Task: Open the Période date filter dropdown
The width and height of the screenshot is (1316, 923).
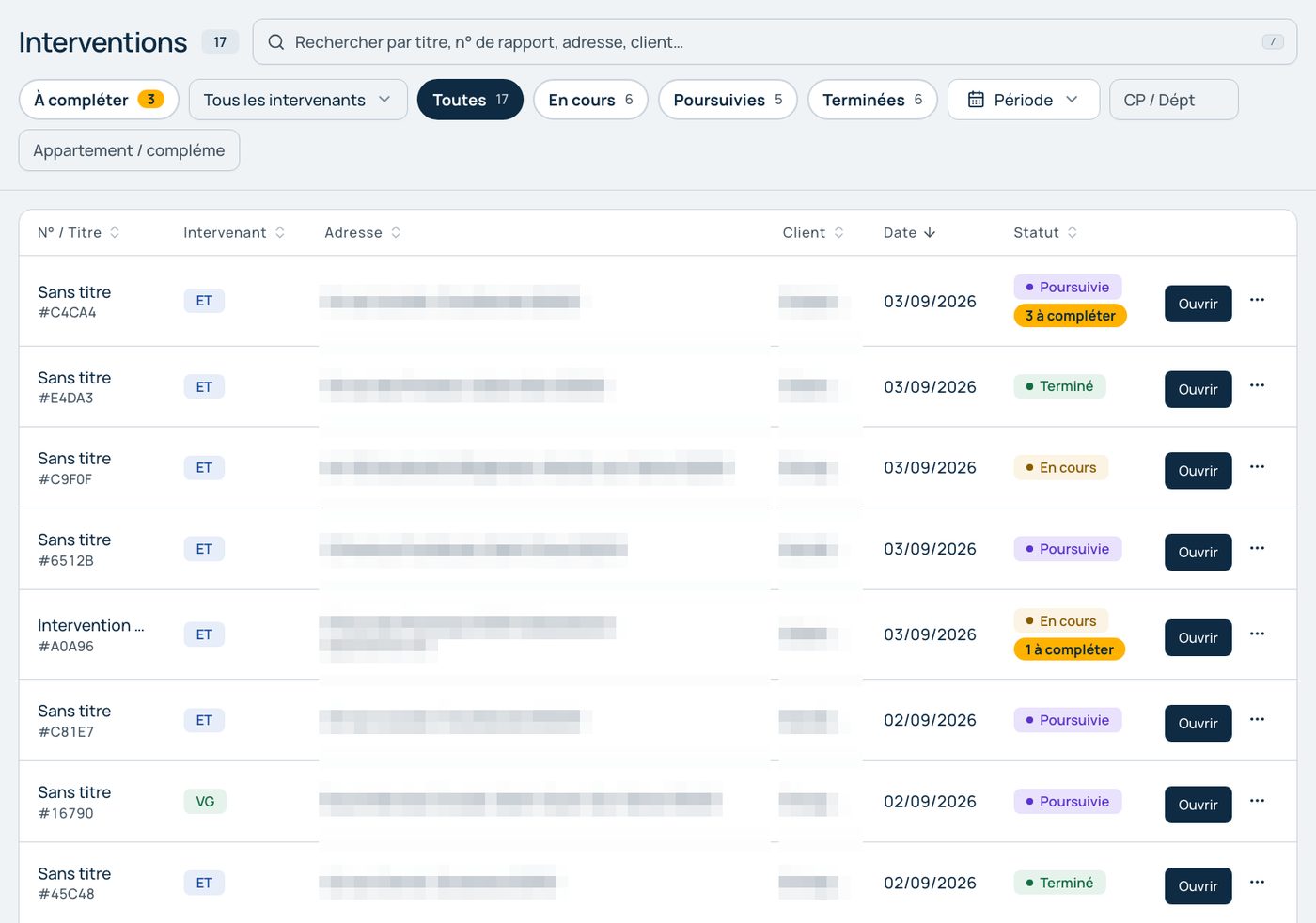Action: coord(1024,100)
